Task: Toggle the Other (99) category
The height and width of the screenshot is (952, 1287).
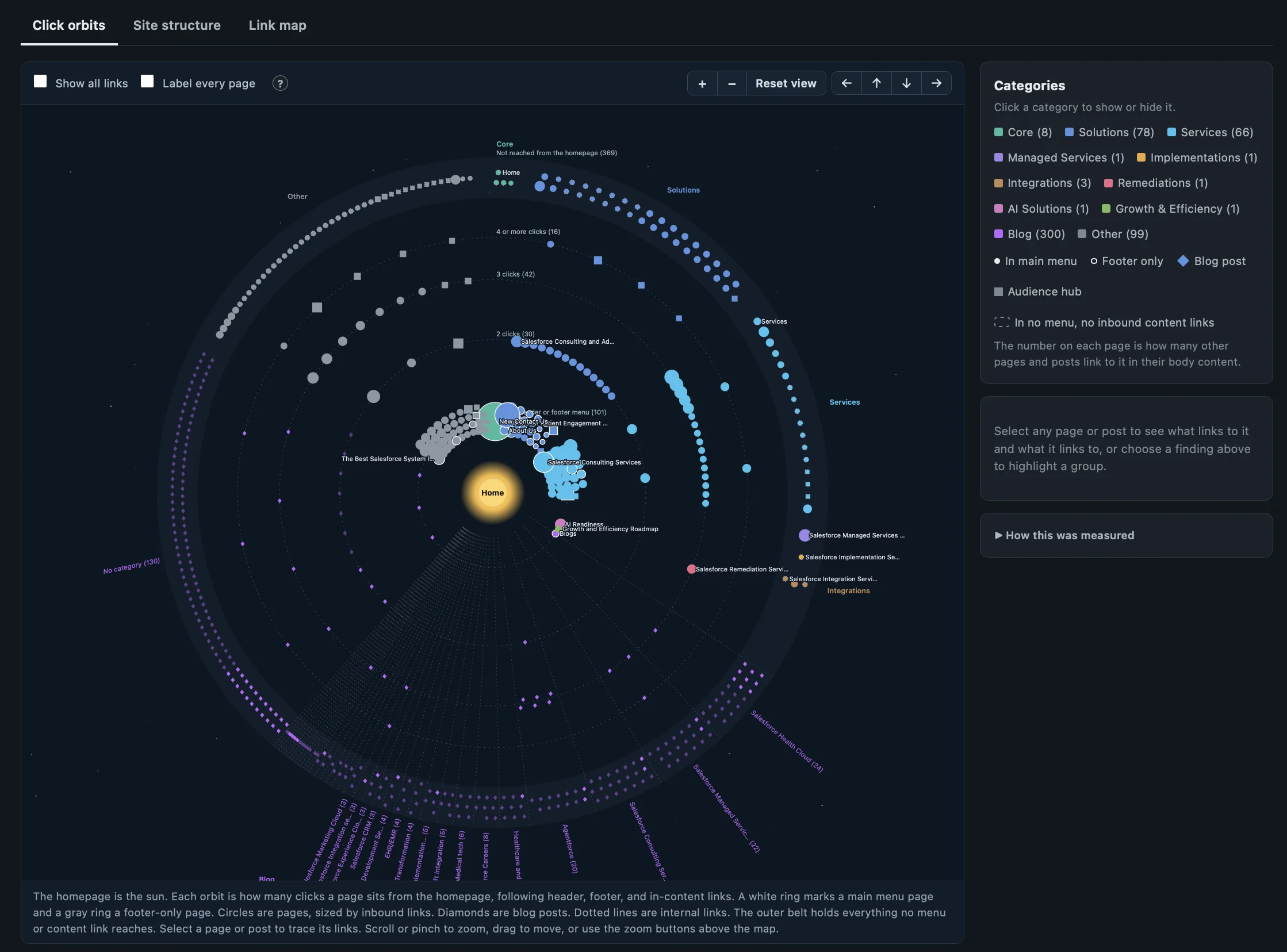Action: pyautogui.click(x=1113, y=234)
